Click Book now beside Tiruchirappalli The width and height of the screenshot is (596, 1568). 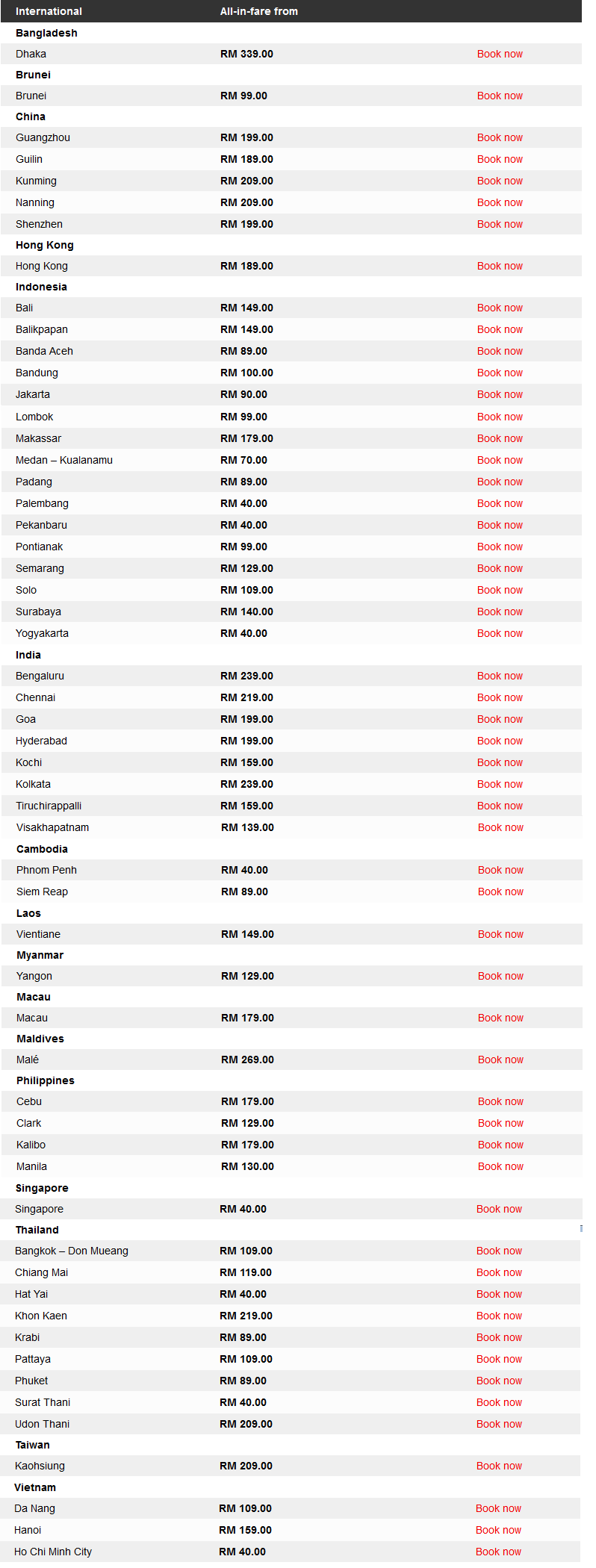[500, 806]
